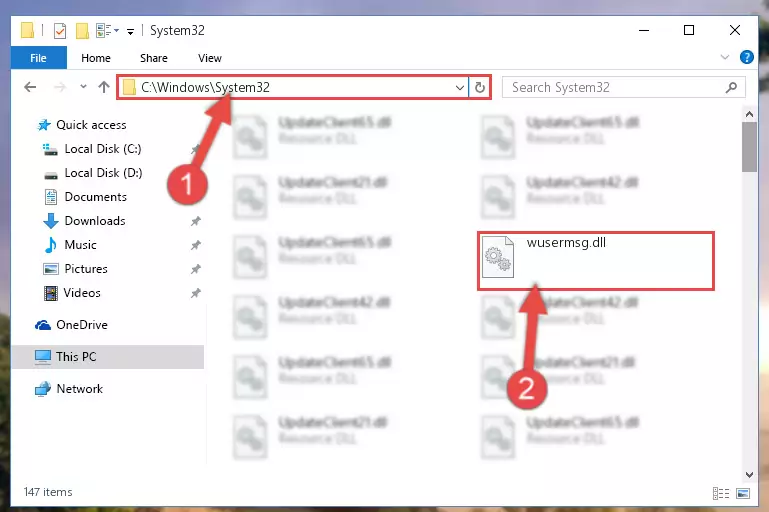Click the folder icon at the title bar left
The image size is (769, 512).
27,30
